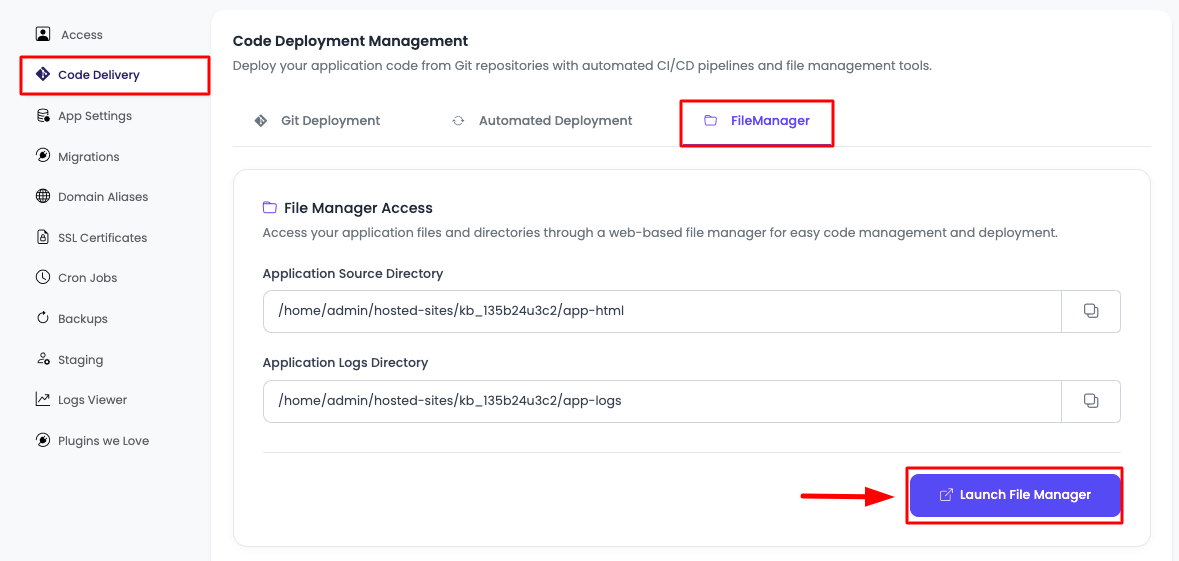
Task: Open the Logs Viewer section
Action: coord(92,400)
